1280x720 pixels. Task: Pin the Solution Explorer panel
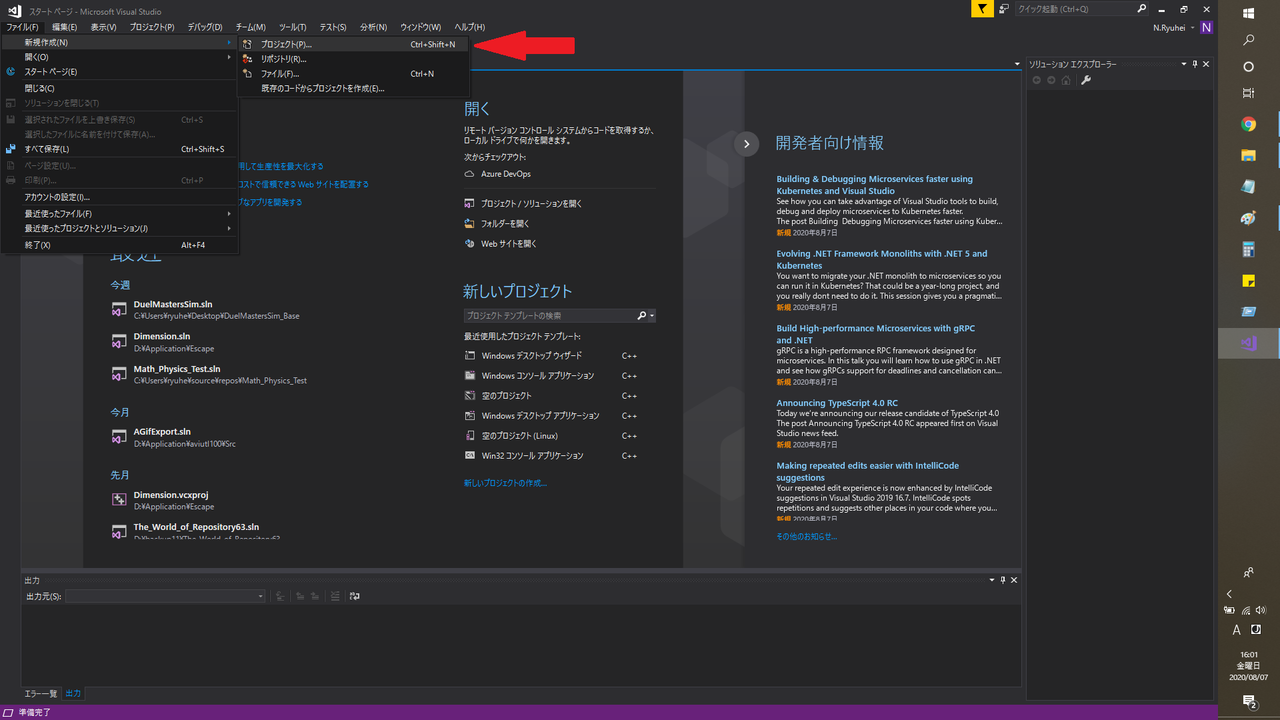click(1194, 64)
